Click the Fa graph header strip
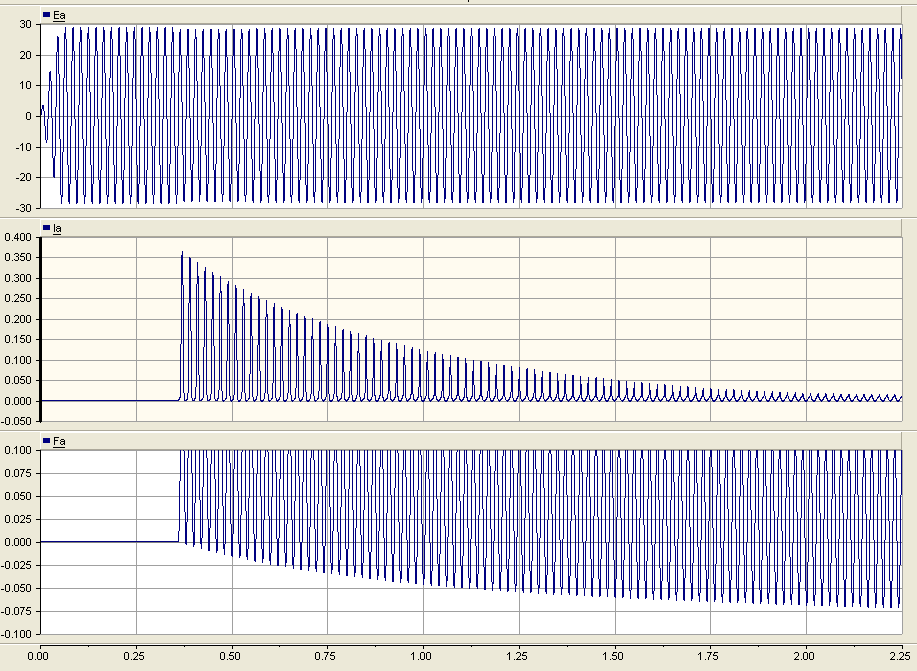 (471, 441)
